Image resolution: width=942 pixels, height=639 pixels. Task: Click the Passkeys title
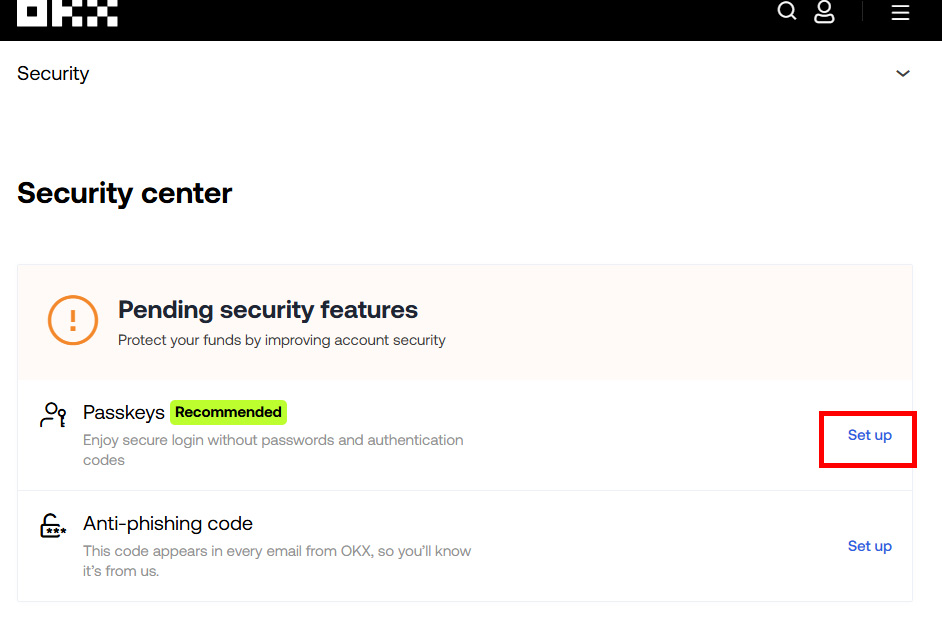point(123,413)
